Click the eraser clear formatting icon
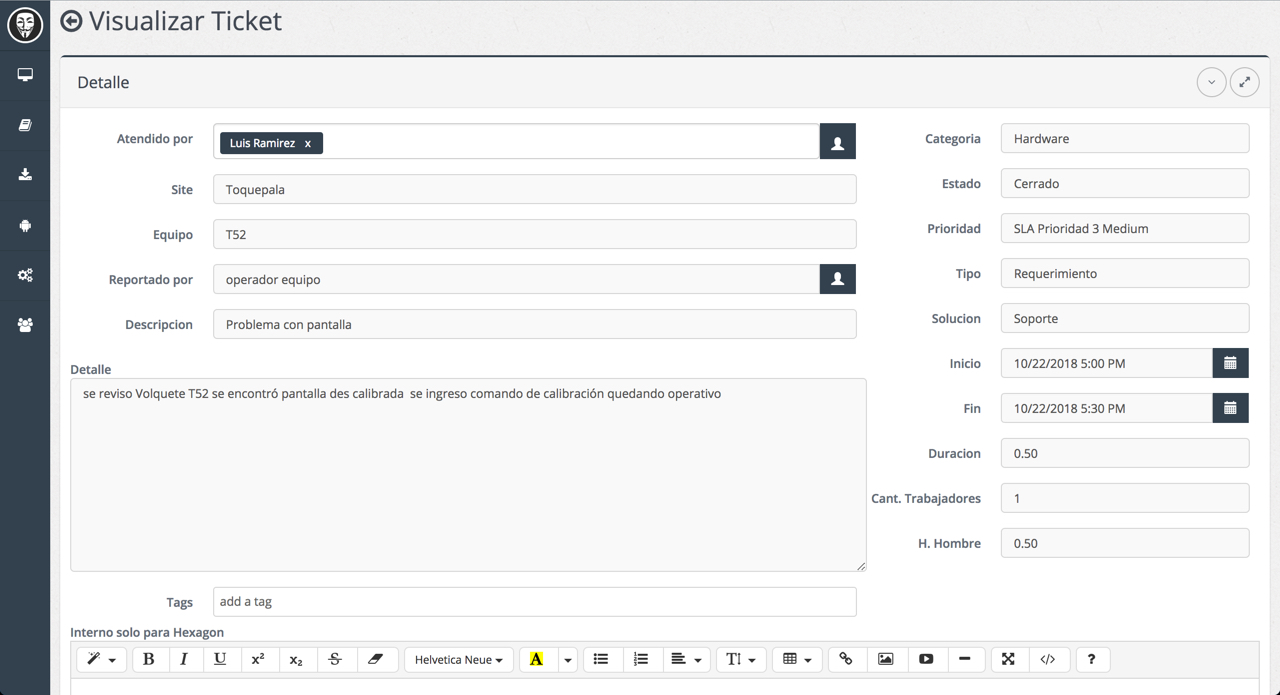The height and width of the screenshot is (695, 1280). click(x=376, y=659)
